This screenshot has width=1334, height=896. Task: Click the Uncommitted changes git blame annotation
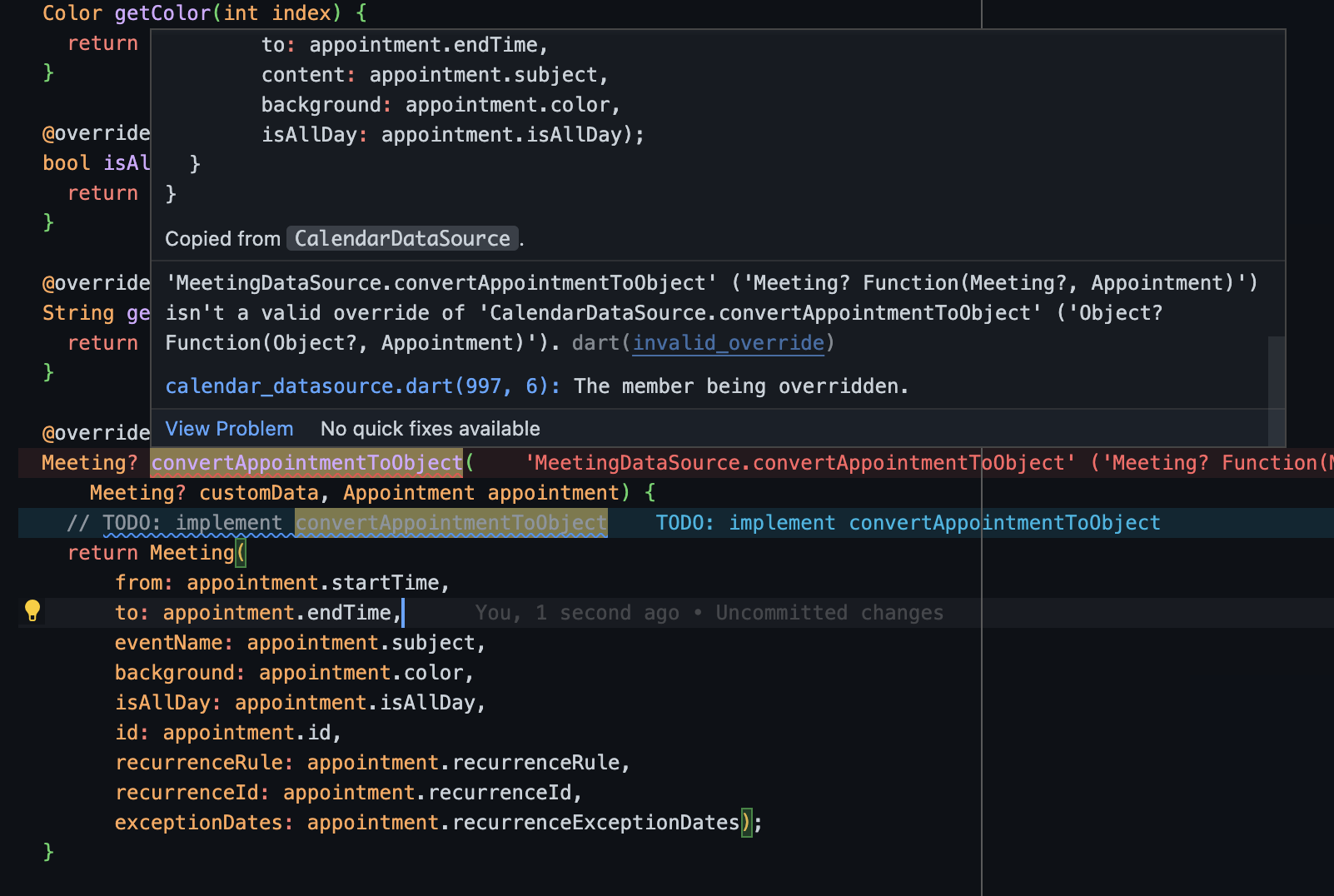[x=829, y=613]
